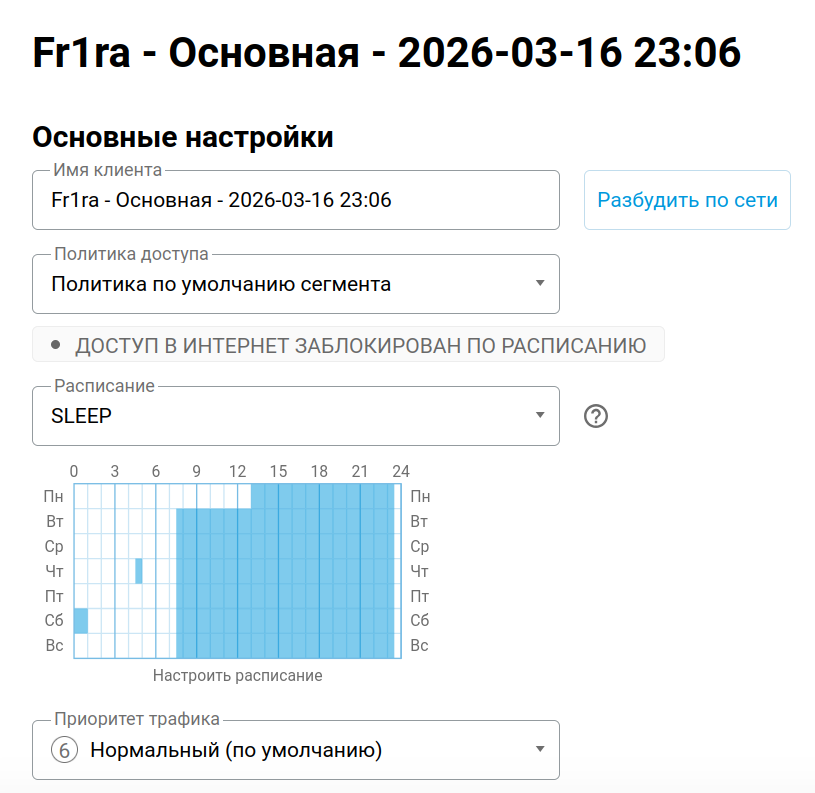The image size is (815, 793).
Task: Select the small blue Thursday block in schedule
Action: (x=139, y=570)
